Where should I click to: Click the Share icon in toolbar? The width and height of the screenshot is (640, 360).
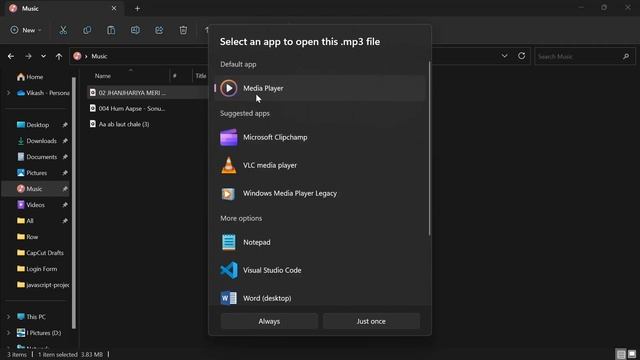click(159, 30)
